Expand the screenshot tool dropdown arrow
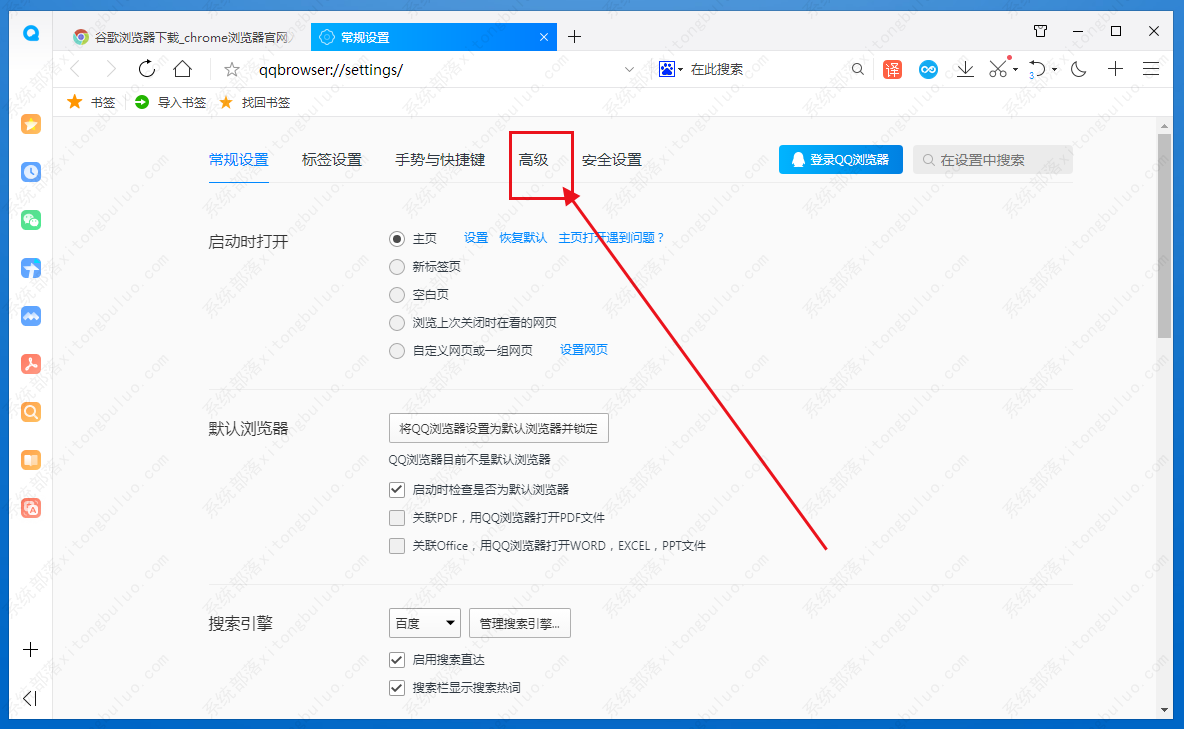1184x729 pixels. pyautogui.click(x=1016, y=70)
